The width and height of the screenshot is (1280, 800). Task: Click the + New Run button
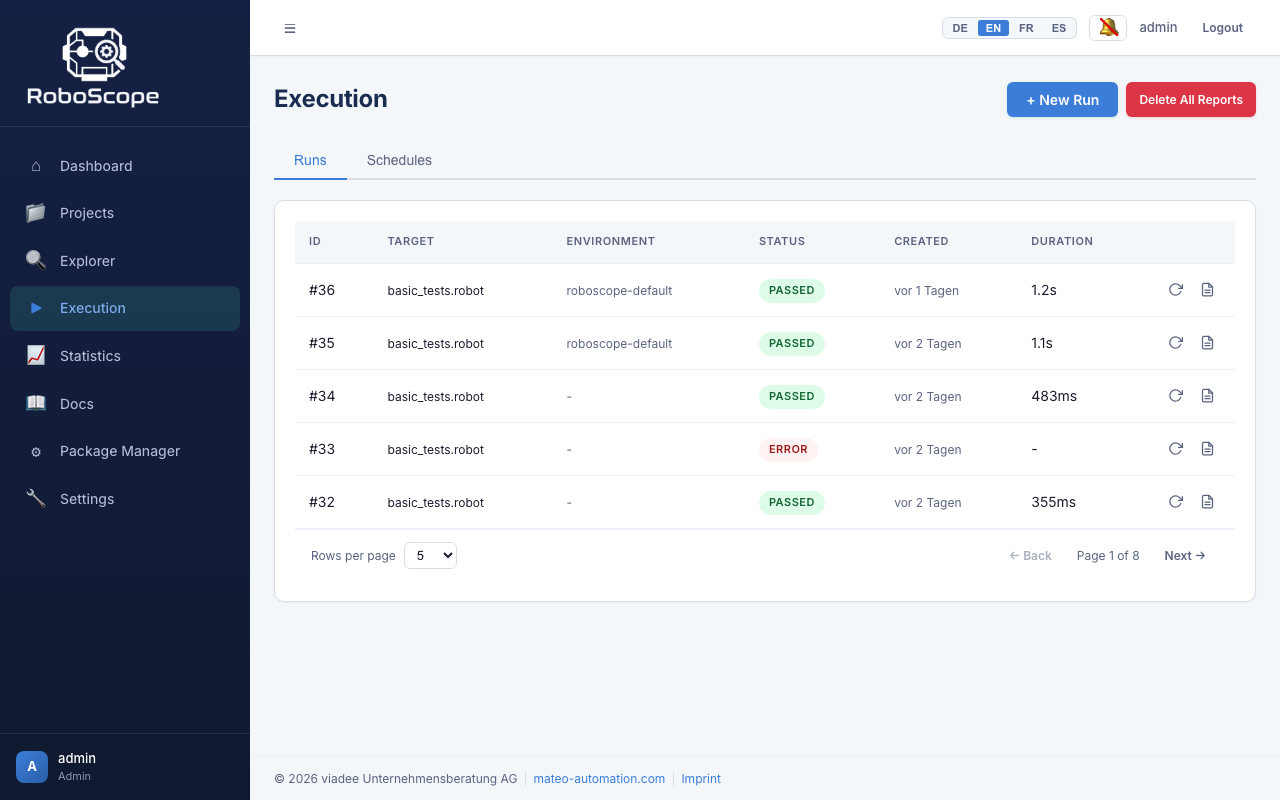pos(1062,99)
